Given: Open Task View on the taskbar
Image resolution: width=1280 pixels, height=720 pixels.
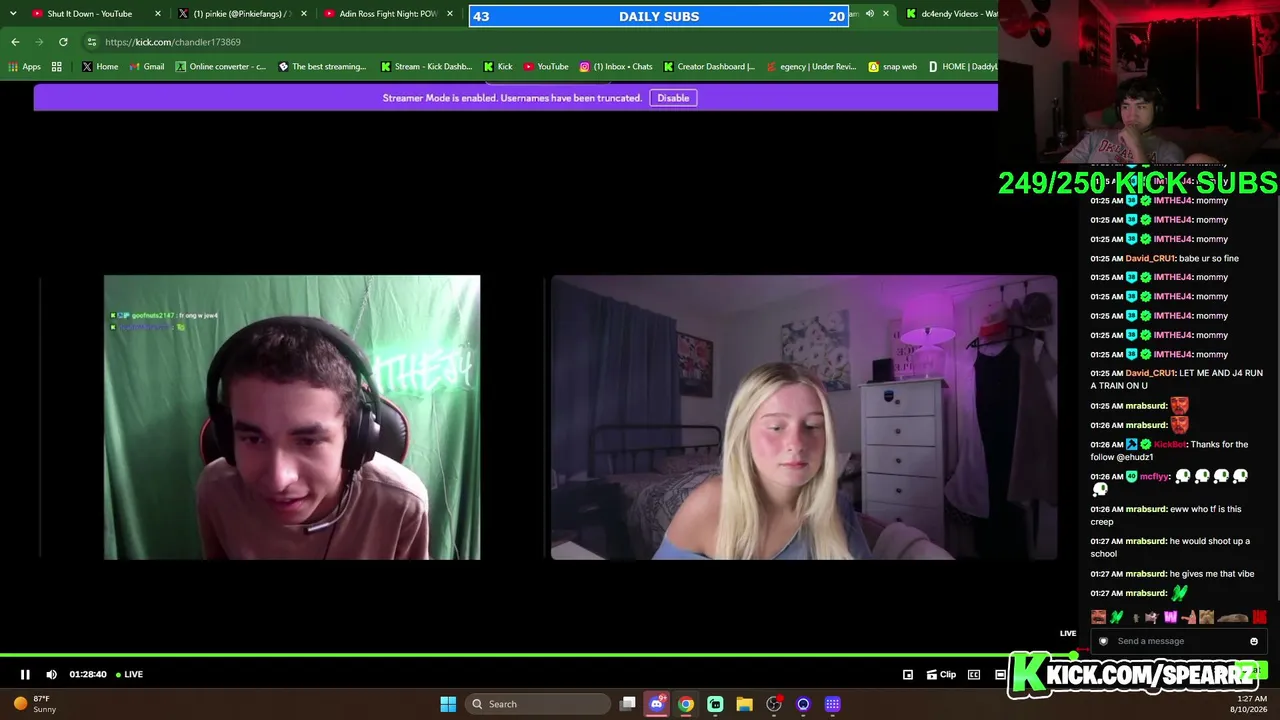Looking at the screenshot, I should (627, 704).
